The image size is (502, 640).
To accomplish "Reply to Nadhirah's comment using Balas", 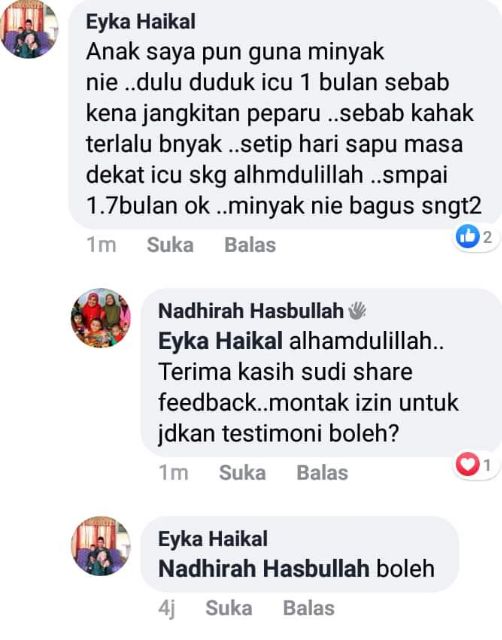I will pos(322,473).
